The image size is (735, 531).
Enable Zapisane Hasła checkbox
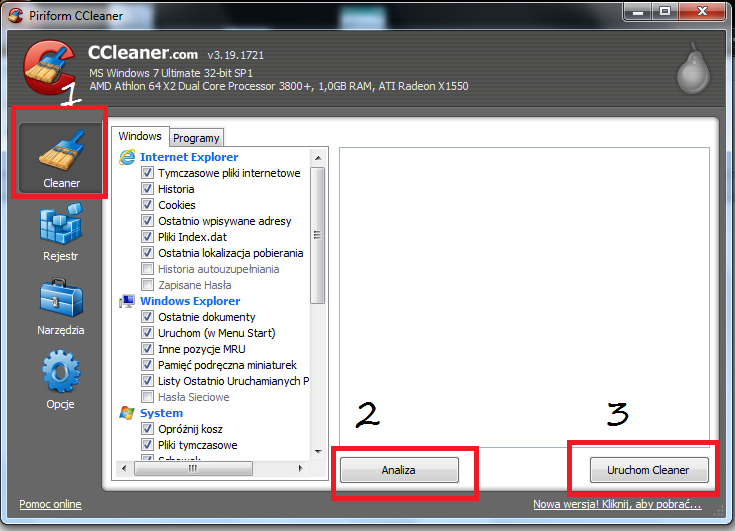pyautogui.click(x=147, y=284)
